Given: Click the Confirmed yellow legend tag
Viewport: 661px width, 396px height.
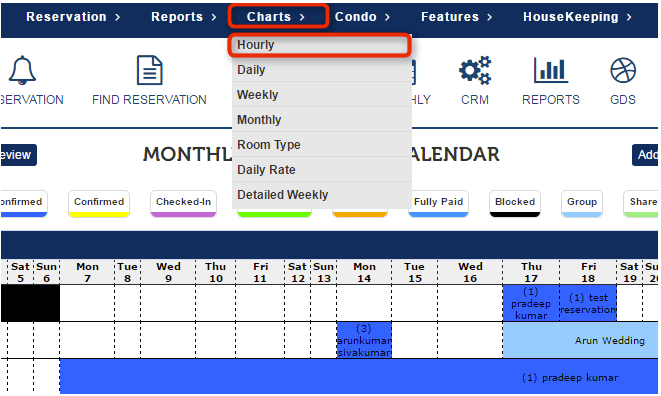Looking at the screenshot, I should (99, 204).
